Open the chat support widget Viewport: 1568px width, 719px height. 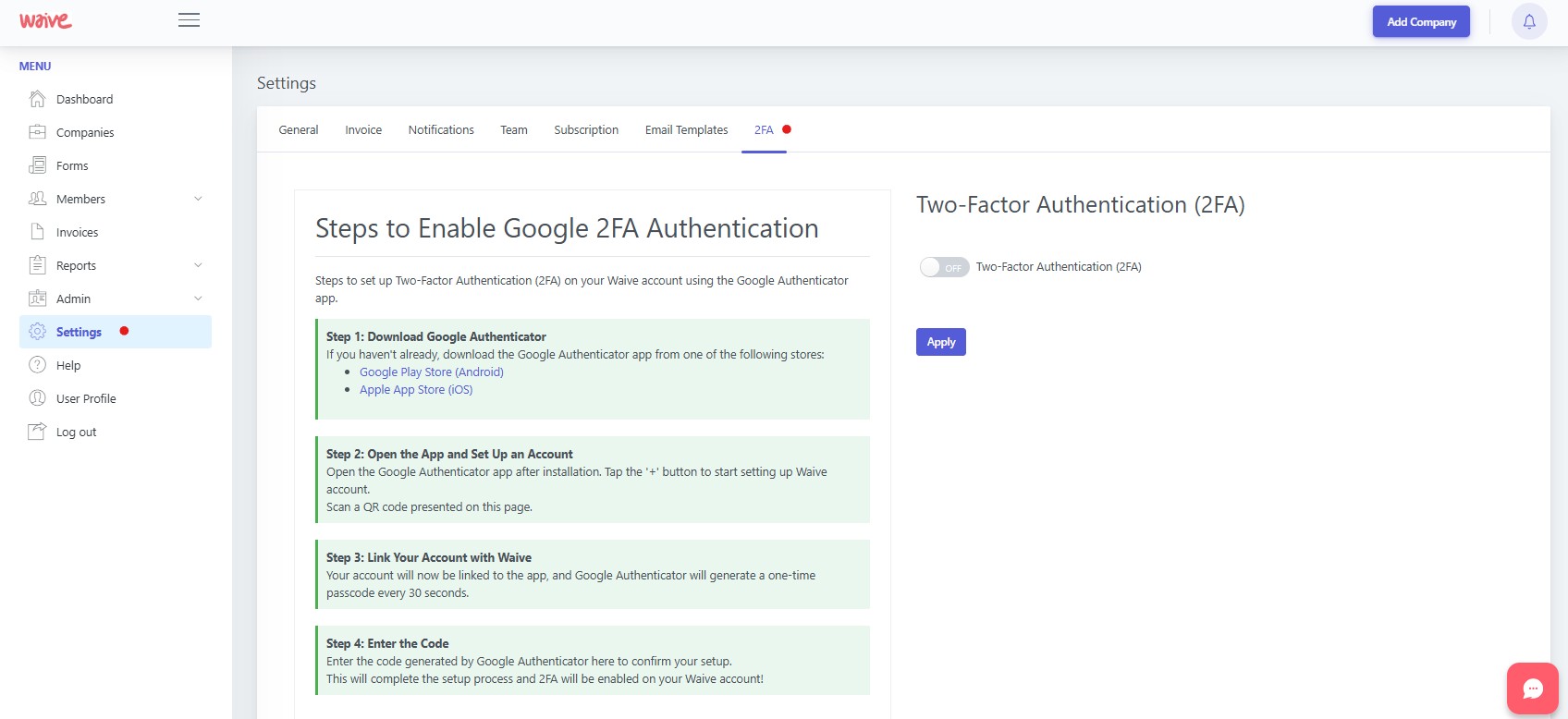1533,689
